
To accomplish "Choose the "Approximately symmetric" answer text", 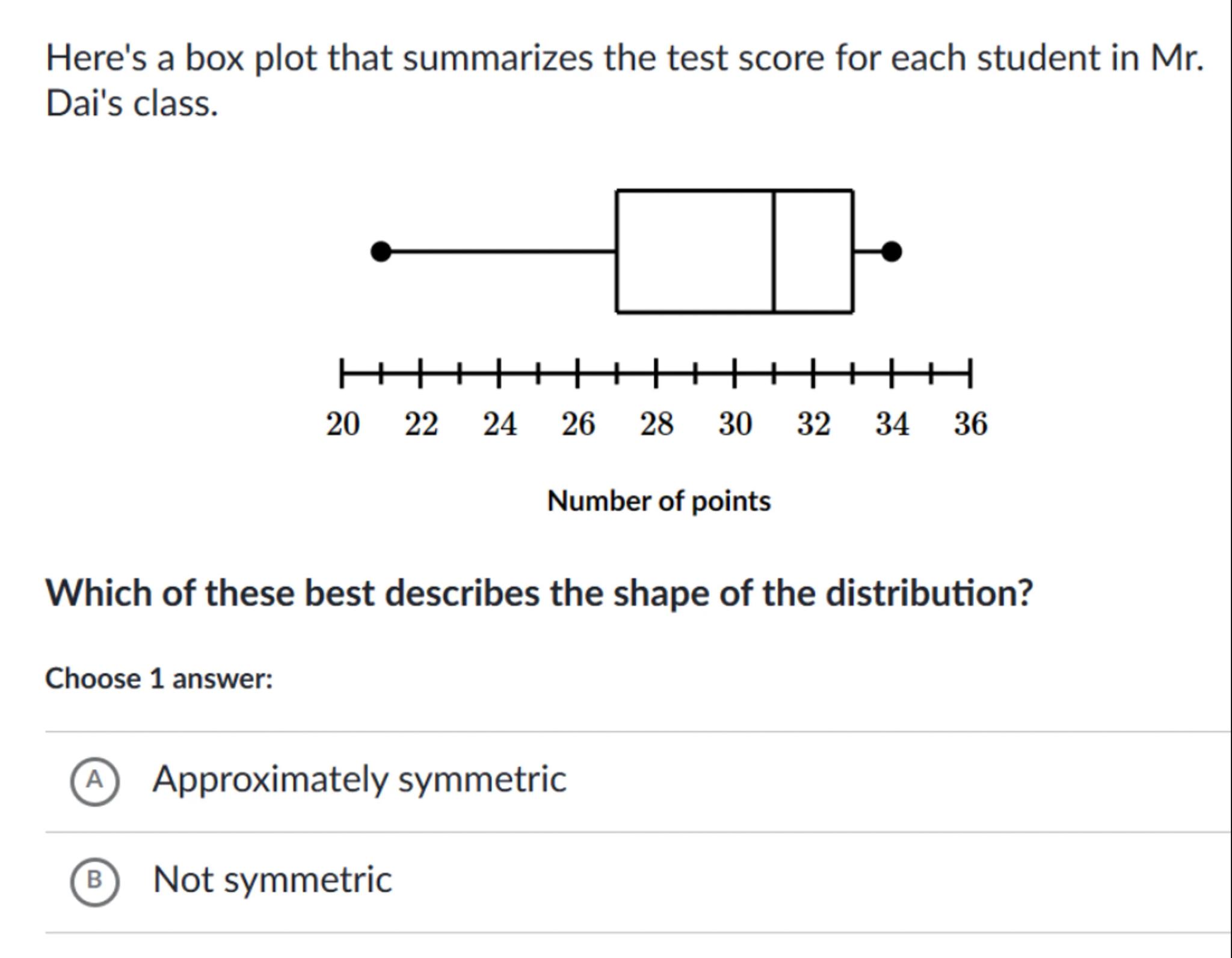I will click(x=359, y=779).
